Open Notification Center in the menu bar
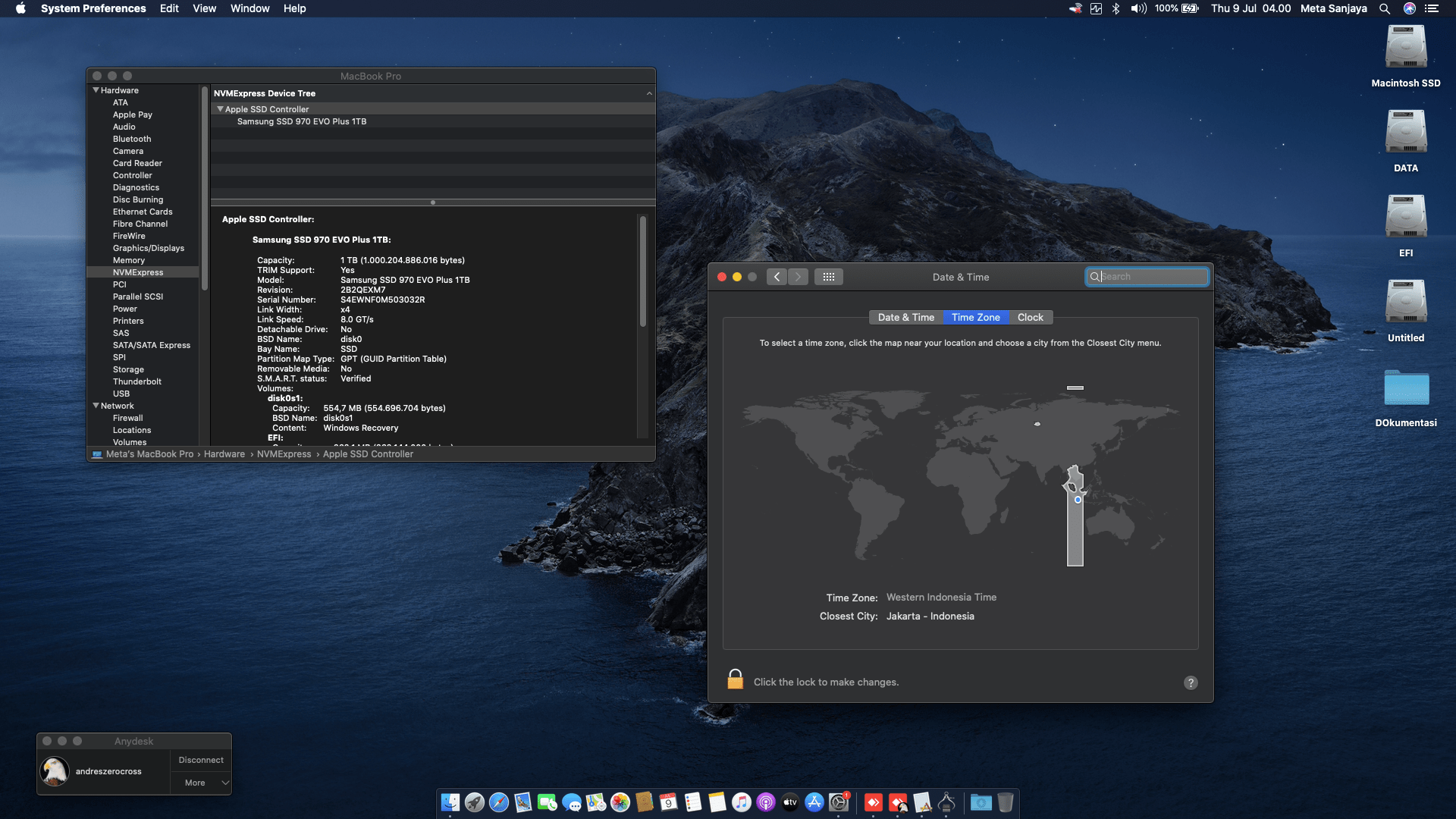This screenshot has height=819, width=1456. click(x=1432, y=8)
